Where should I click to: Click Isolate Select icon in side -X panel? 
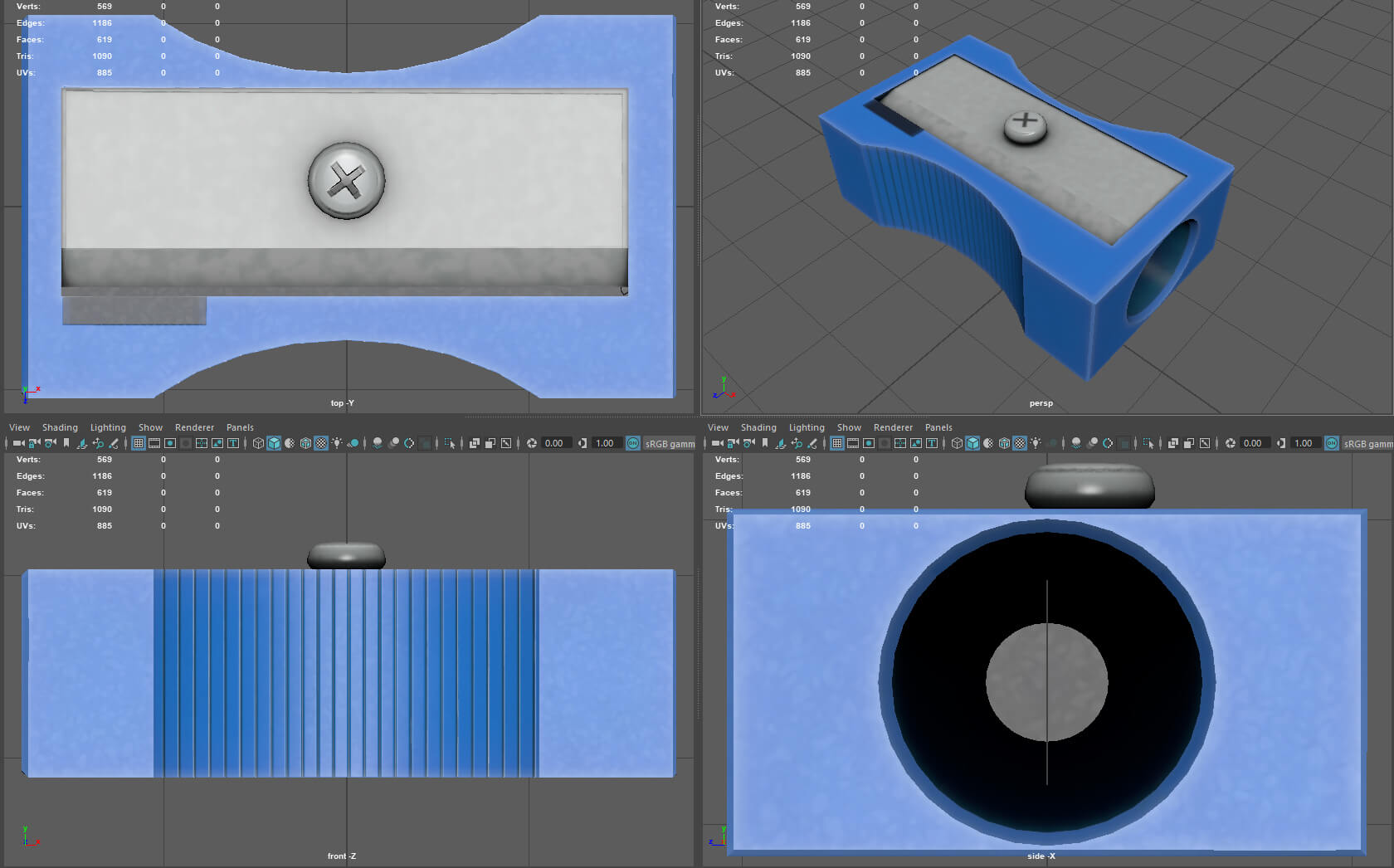pyautogui.click(x=1148, y=443)
